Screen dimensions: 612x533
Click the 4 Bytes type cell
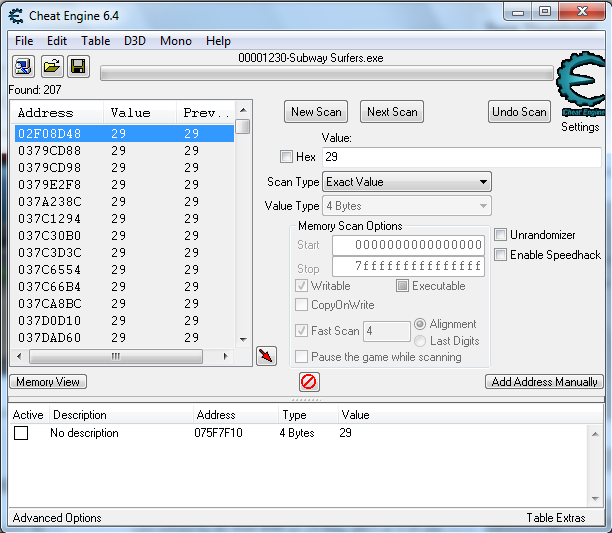click(297, 433)
